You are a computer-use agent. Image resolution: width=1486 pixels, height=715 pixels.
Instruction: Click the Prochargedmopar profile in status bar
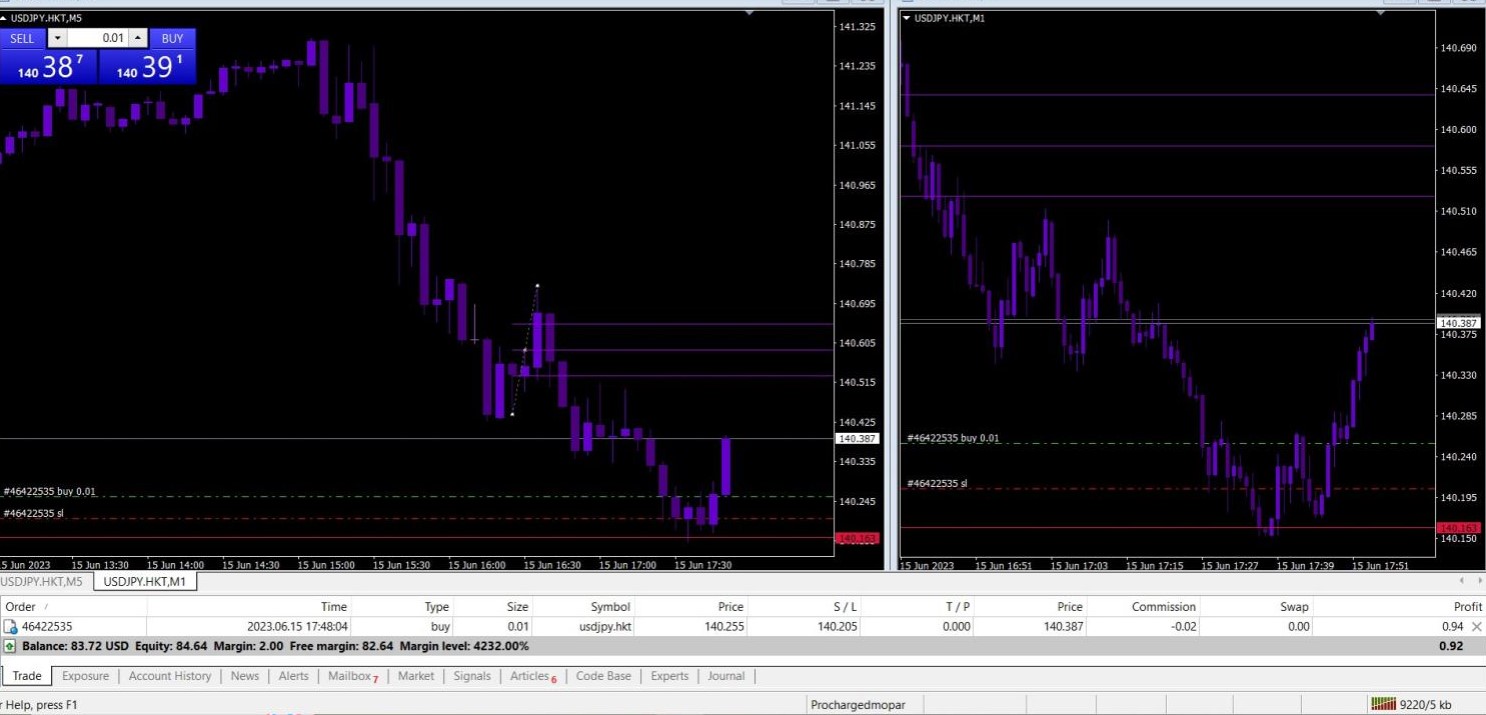pos(857,705)
